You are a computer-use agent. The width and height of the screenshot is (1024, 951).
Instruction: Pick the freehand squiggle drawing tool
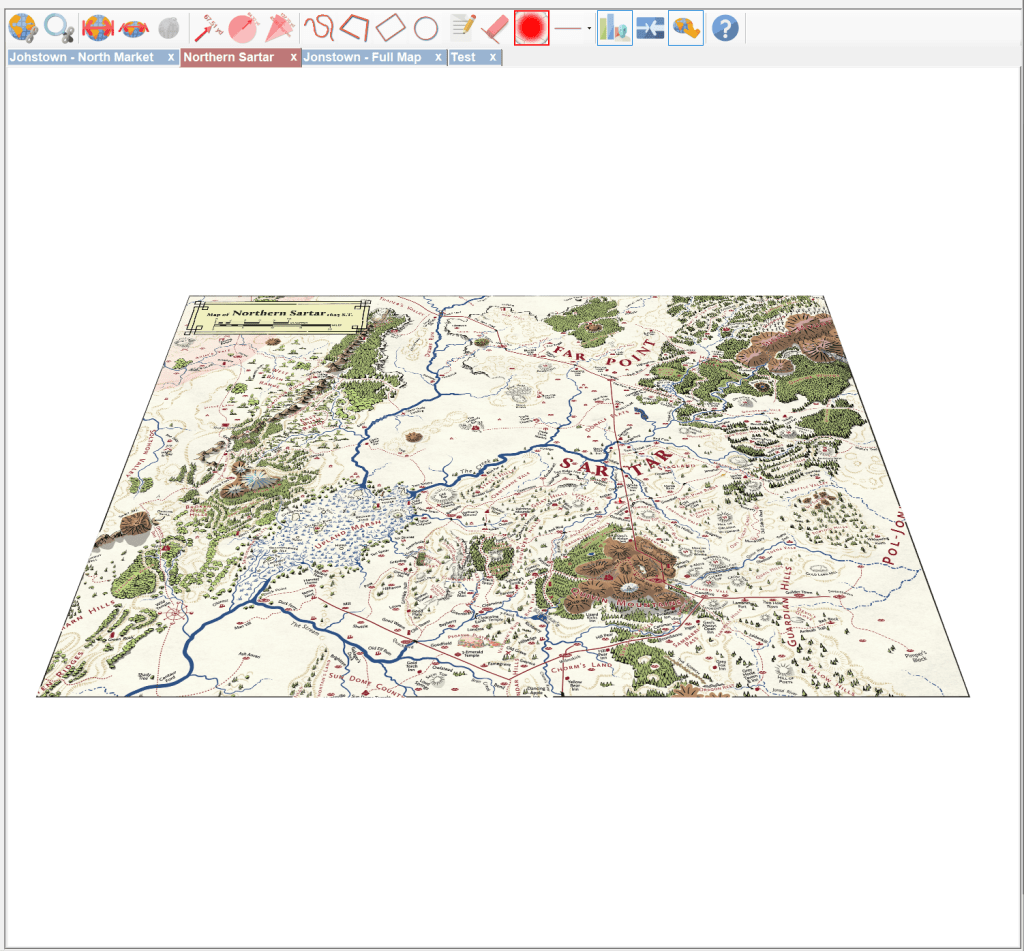(x=318, y=28)
